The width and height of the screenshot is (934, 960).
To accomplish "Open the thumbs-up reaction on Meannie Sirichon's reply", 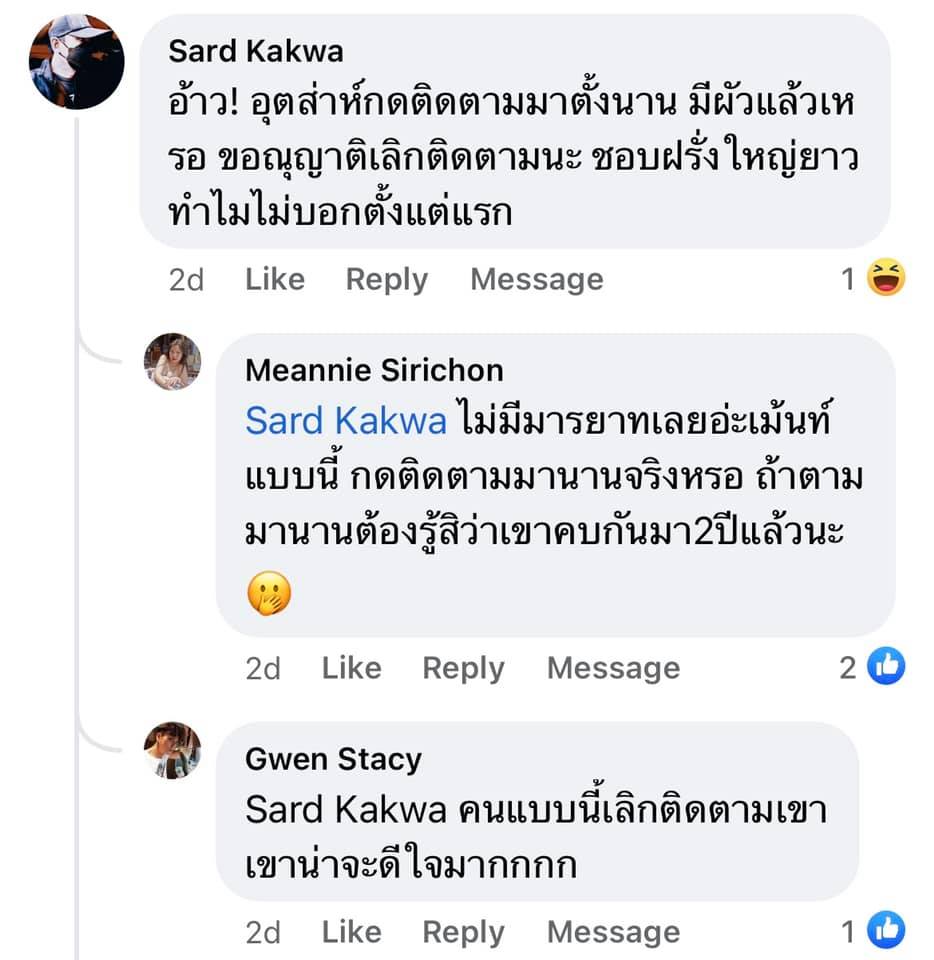I will [x=886, y=666].
